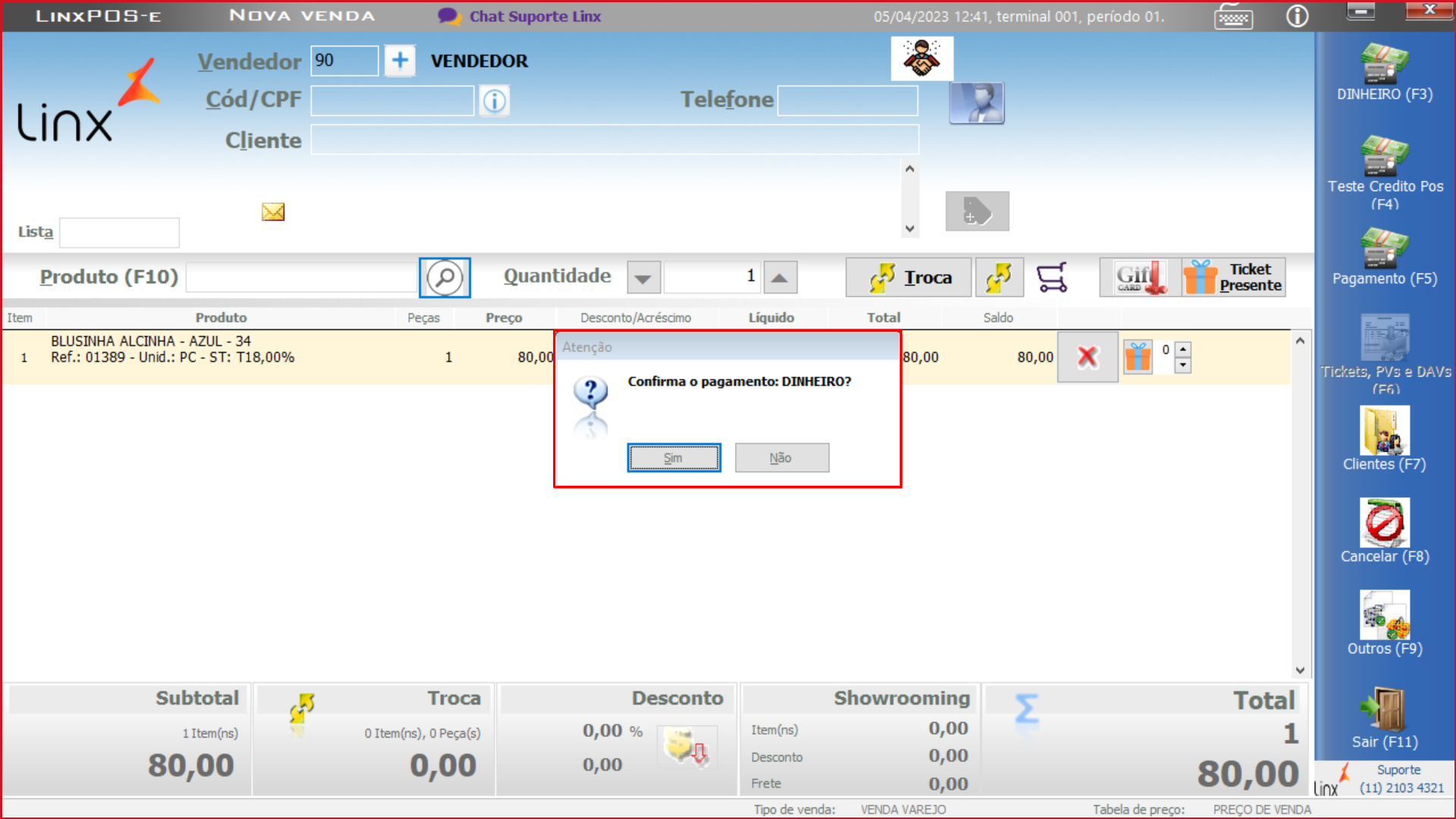Select DINHEIRO (F3) payment icon
The width and height of the screenshot is (1456, 819).
click(x=1384, y=64)
